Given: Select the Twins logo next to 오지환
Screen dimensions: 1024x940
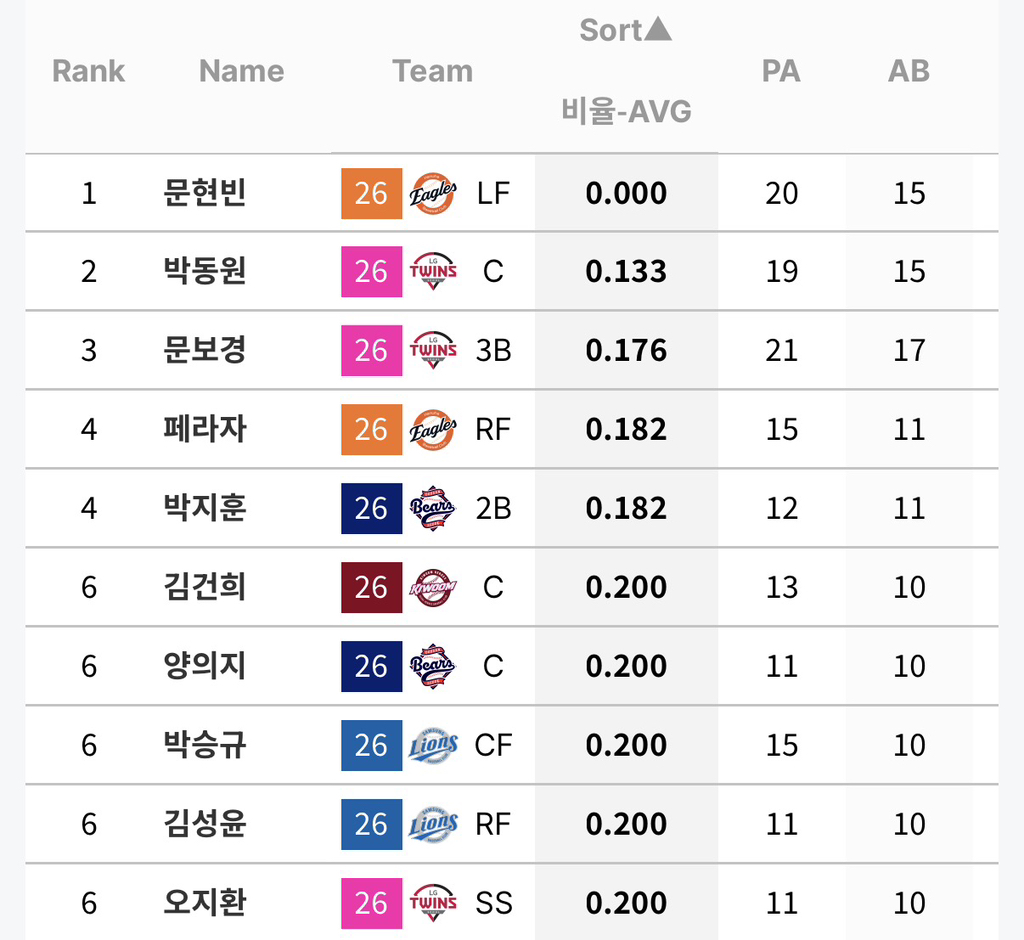Looking at the screenshot, I should pos(432,903).
